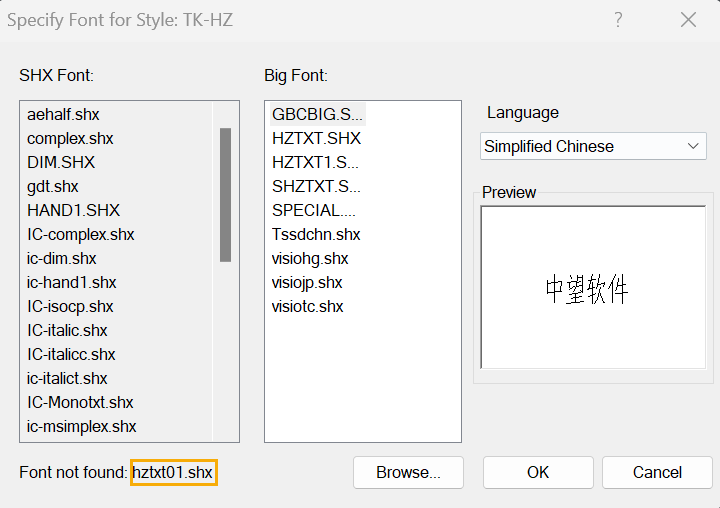The width and height of the screenshot is (720, 508).
Task: Select SHZTXT big font item
Action: [316, 186]
